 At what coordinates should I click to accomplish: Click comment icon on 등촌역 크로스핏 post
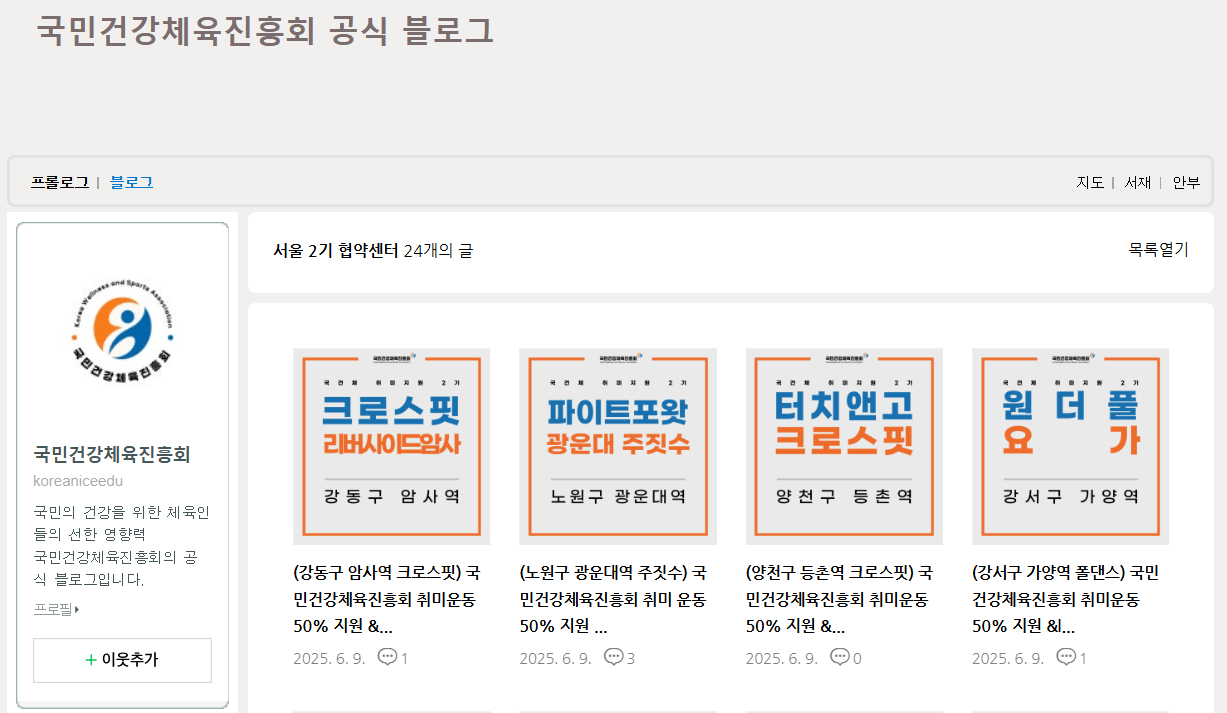click(x=840, y=657)
